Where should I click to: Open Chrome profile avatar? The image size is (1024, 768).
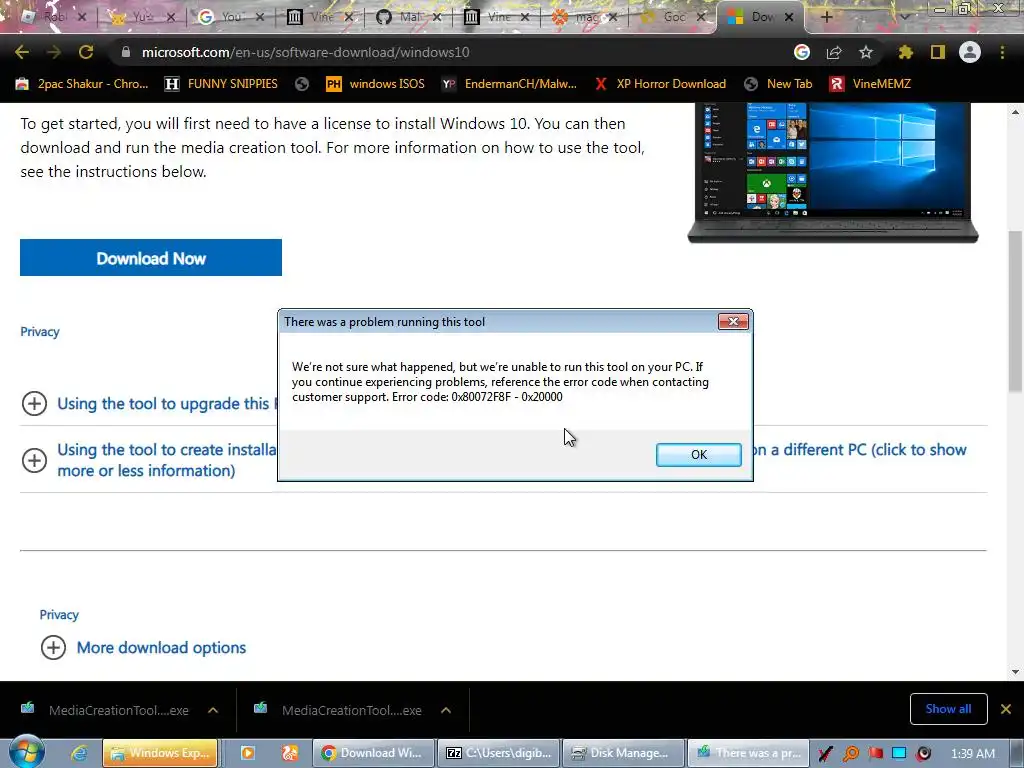970,52
